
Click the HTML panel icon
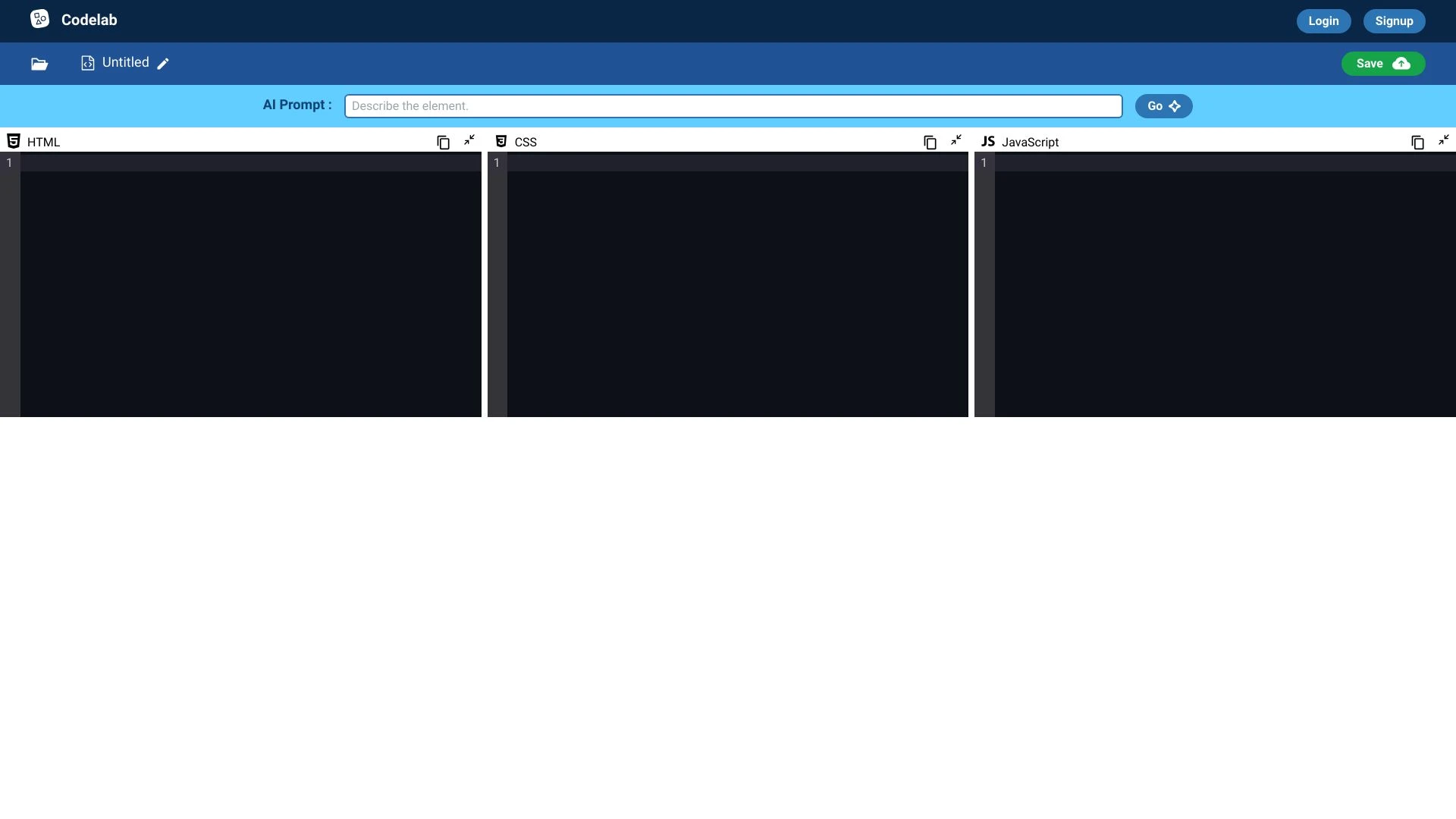13,142
